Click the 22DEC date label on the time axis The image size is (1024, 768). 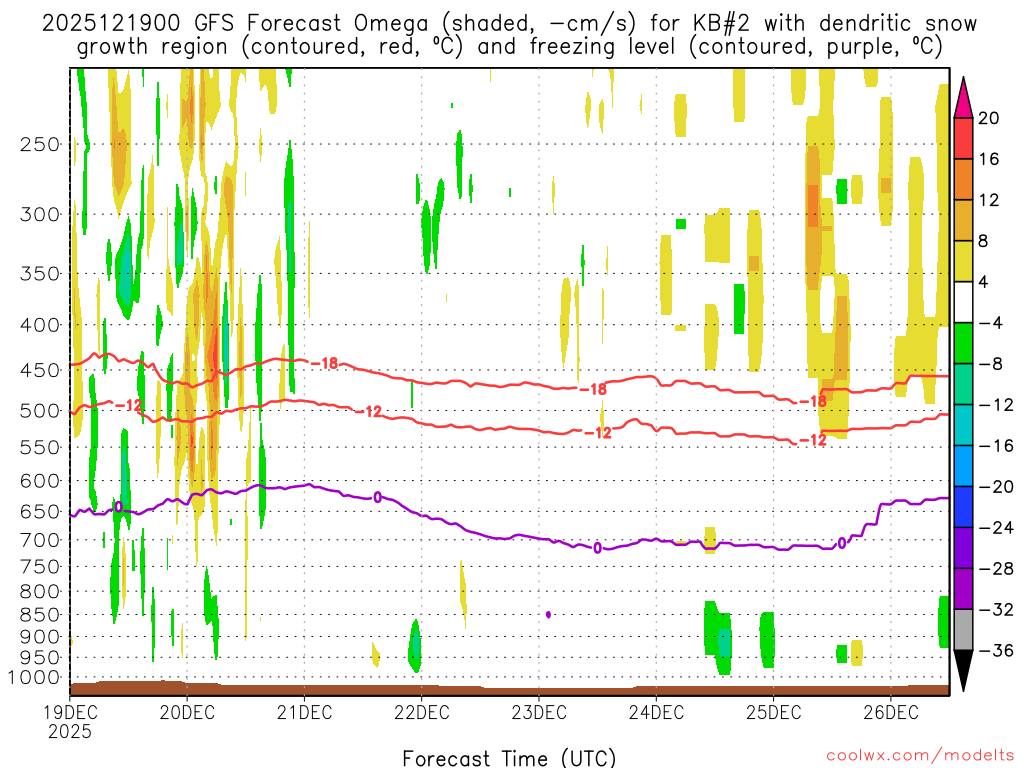click(422, 712)
